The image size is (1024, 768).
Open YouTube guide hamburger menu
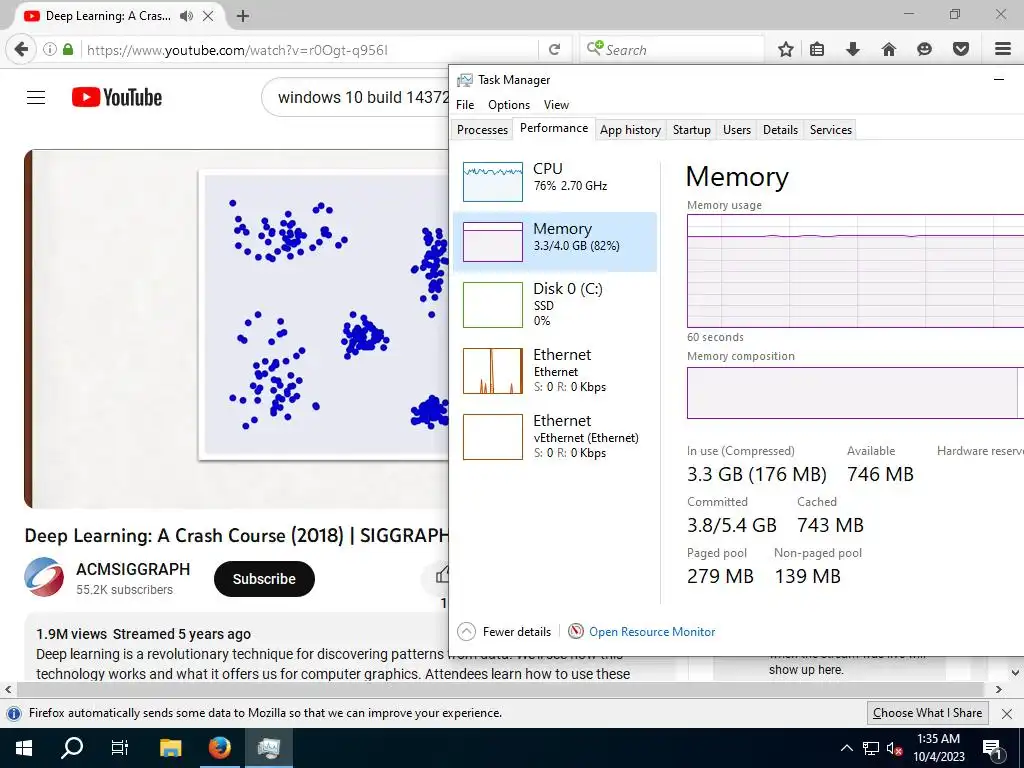tap(36, 97)
